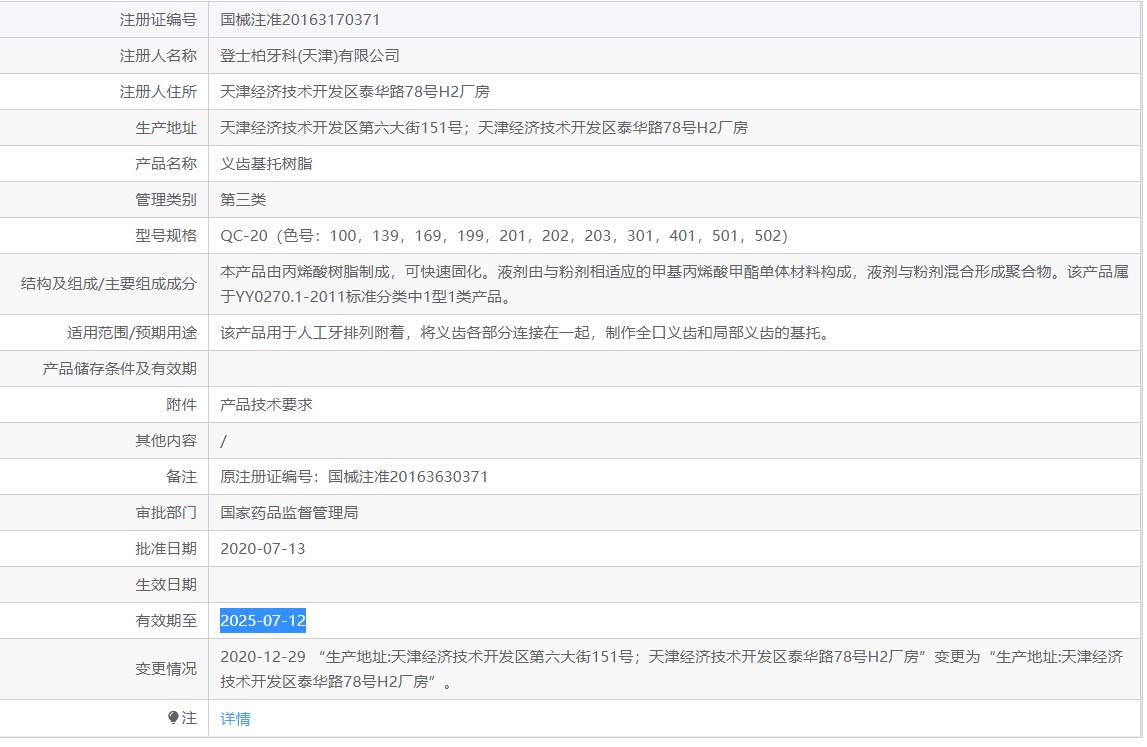Click remark 原注册证编号：国械注准20163630371

click(354, 476)
